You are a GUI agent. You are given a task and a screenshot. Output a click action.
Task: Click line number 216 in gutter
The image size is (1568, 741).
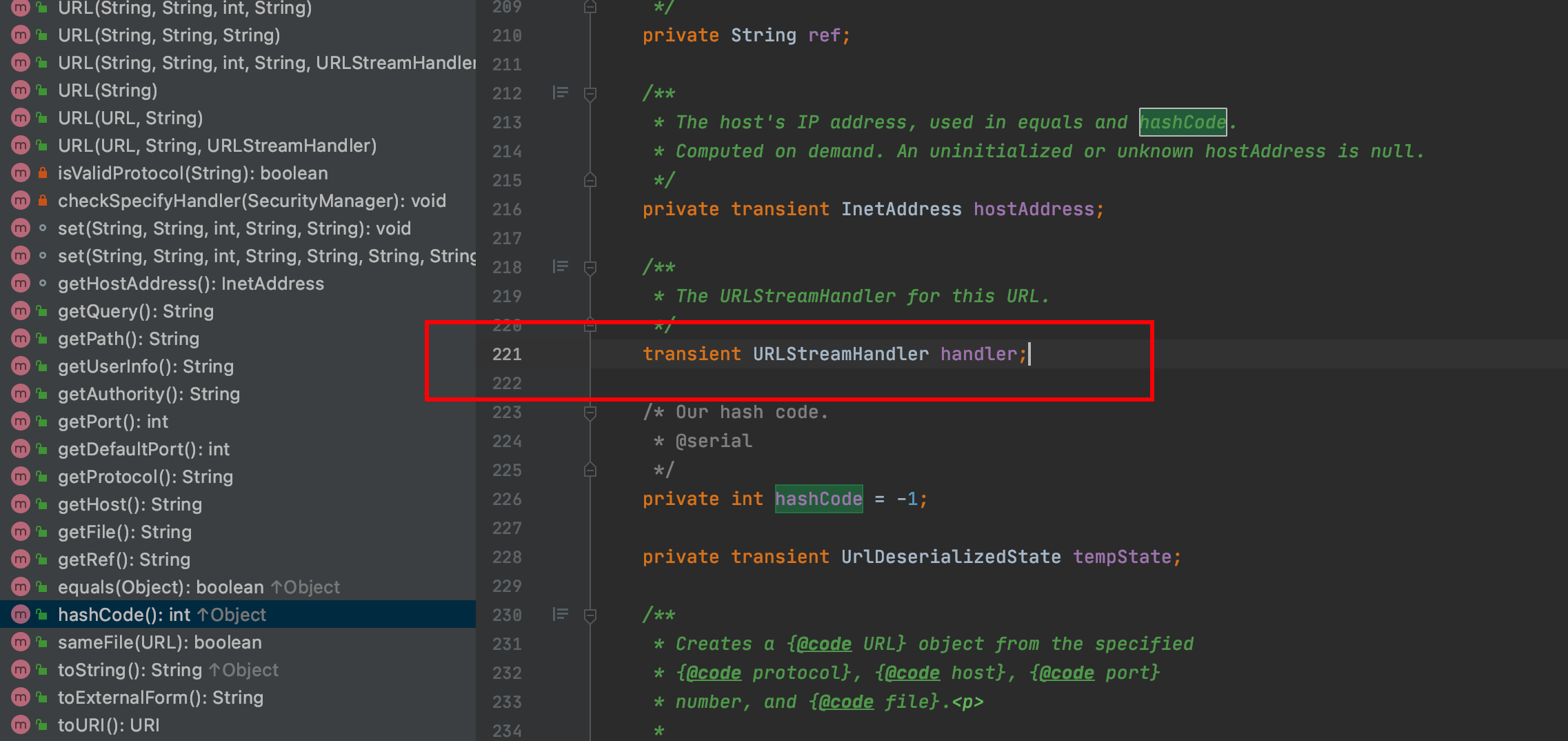click(507, 209)
